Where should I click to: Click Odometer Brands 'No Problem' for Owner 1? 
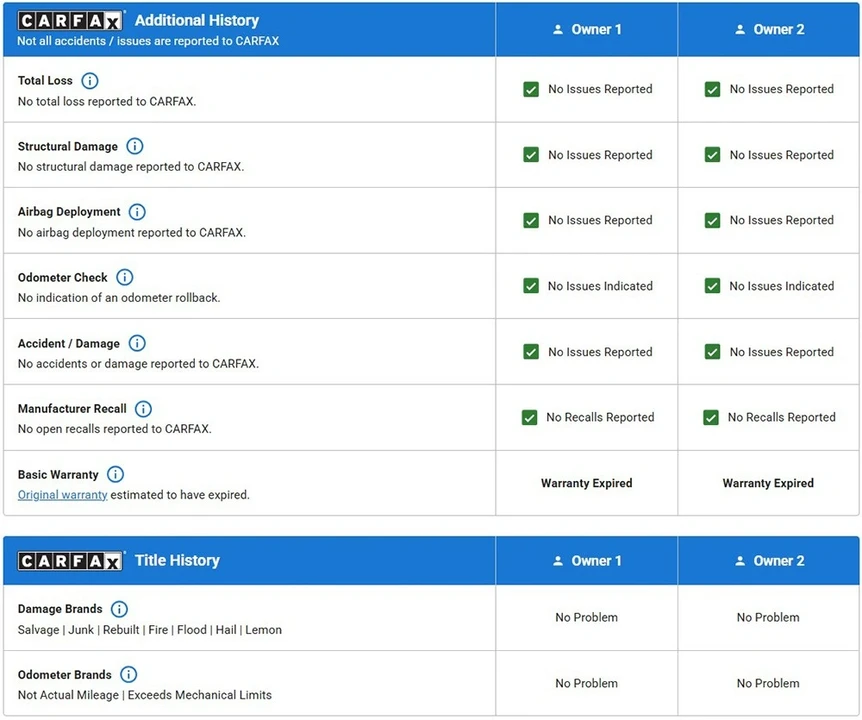[x=587, y=683]
